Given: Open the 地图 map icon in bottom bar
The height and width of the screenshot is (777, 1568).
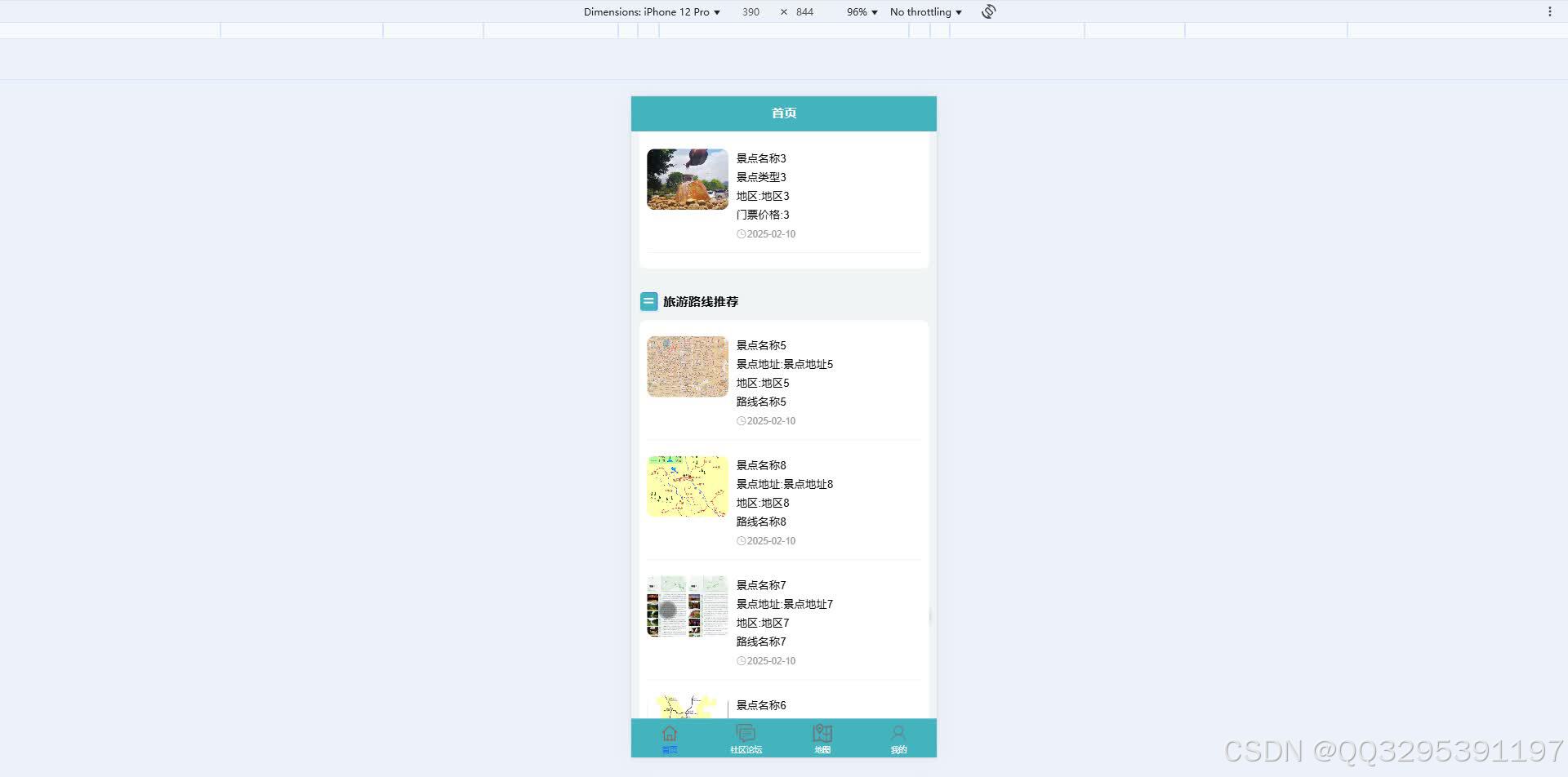Looking at the screenshot, I should coord(822,733).
